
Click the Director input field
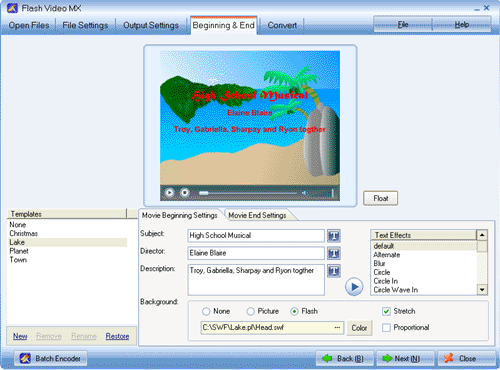point(256,253)
